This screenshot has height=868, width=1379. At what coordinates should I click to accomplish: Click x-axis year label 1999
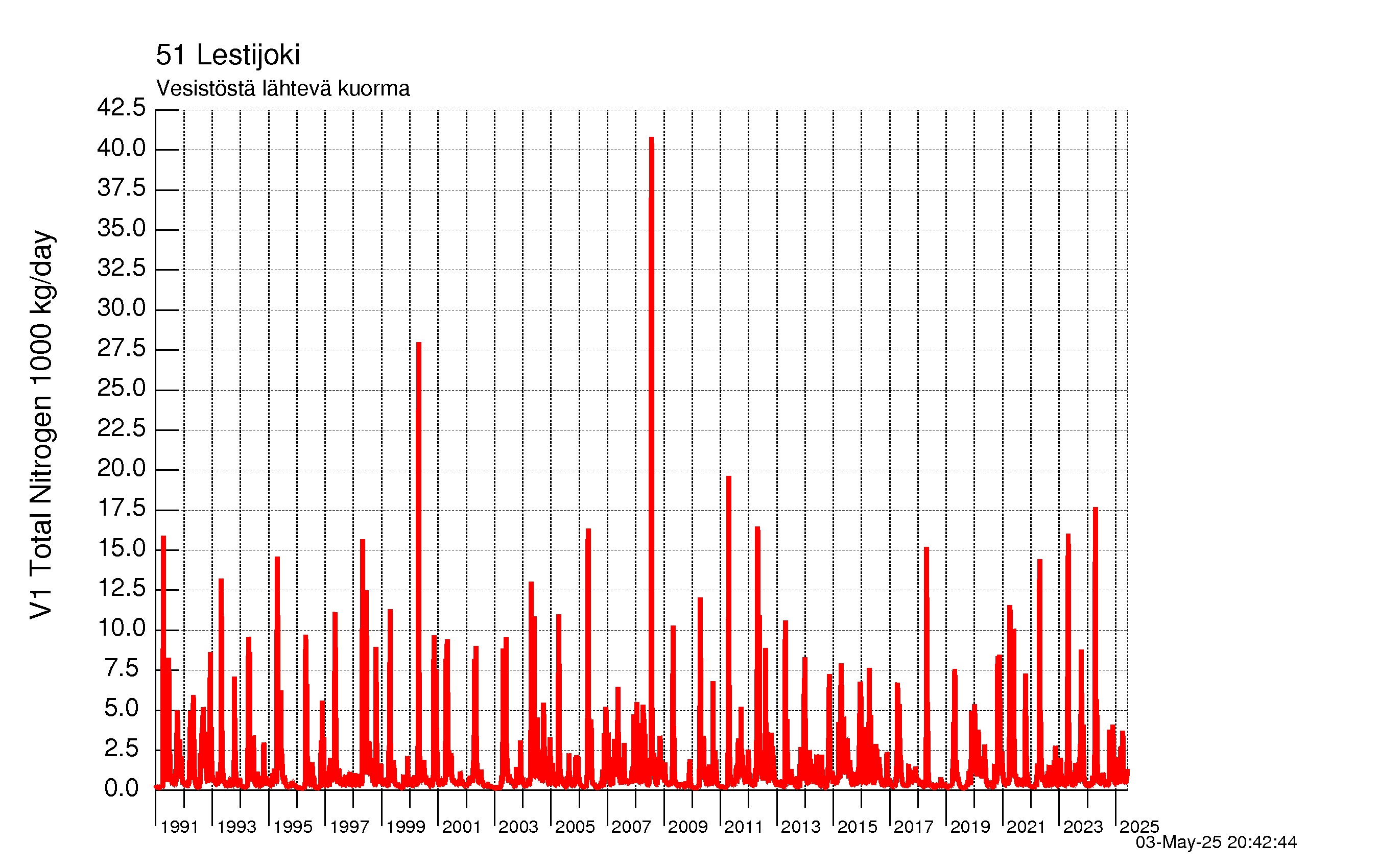(x=406, y=827)
